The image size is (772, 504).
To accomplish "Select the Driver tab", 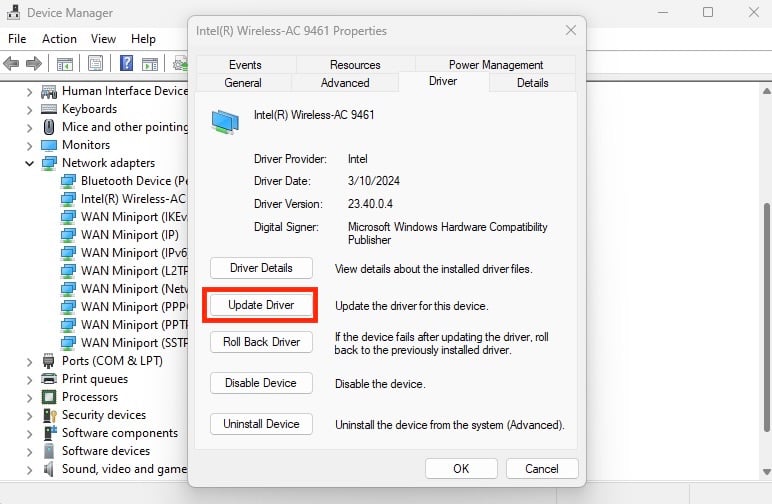I will point(443,81).
